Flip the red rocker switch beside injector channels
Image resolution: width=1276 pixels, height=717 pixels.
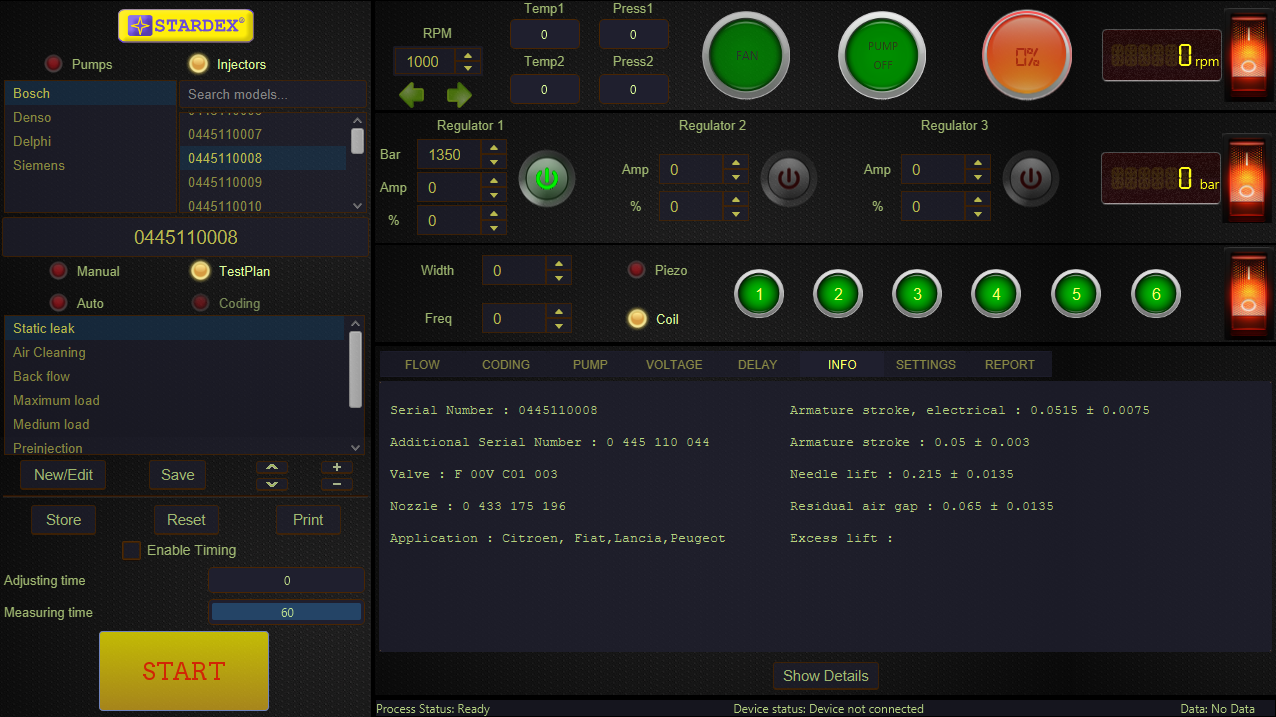(x=1249, y=294)
